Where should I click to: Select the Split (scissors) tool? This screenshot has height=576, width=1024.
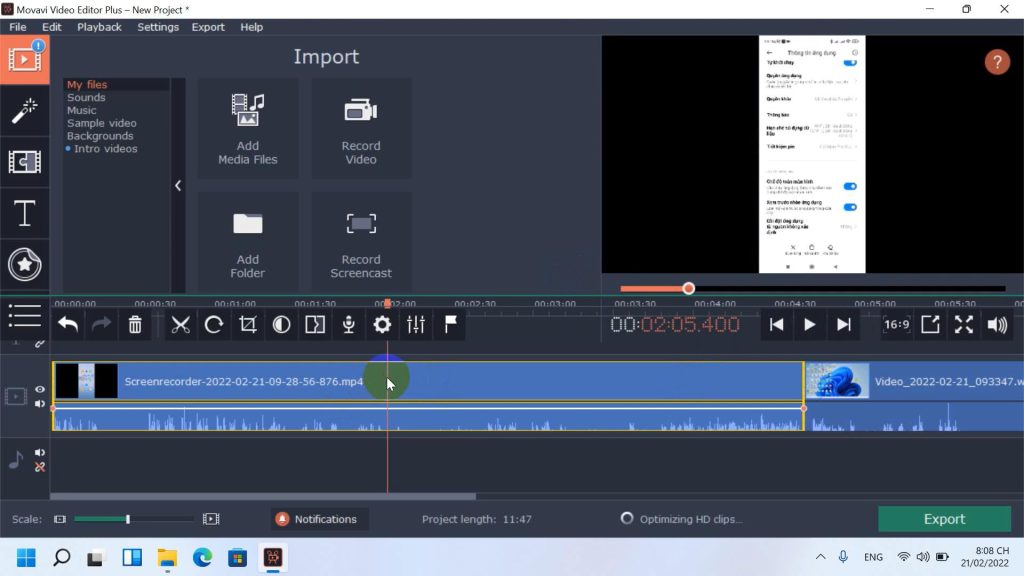[180, 325]
